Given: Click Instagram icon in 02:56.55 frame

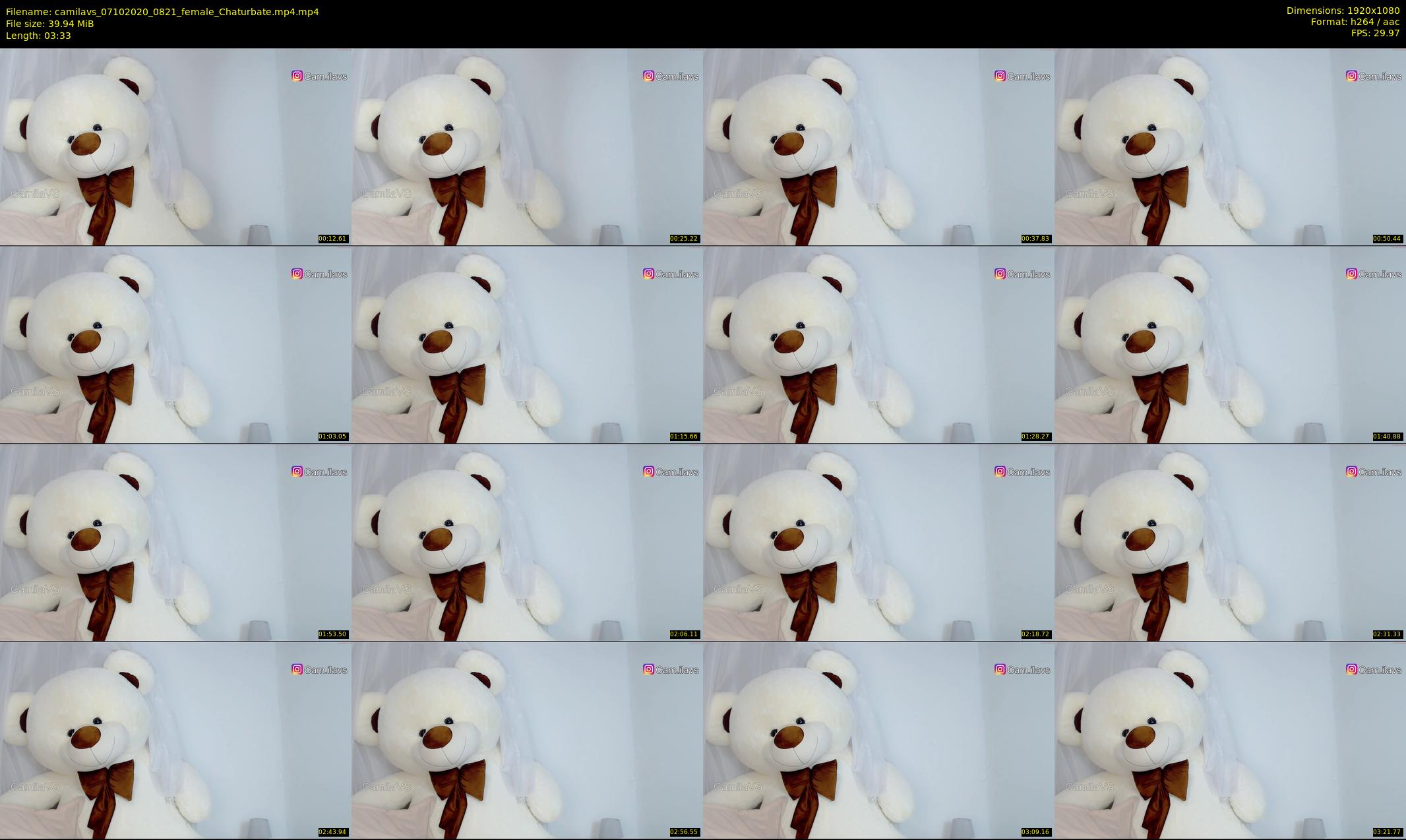Looking at the screenshot, I should (x=648, y=669).
